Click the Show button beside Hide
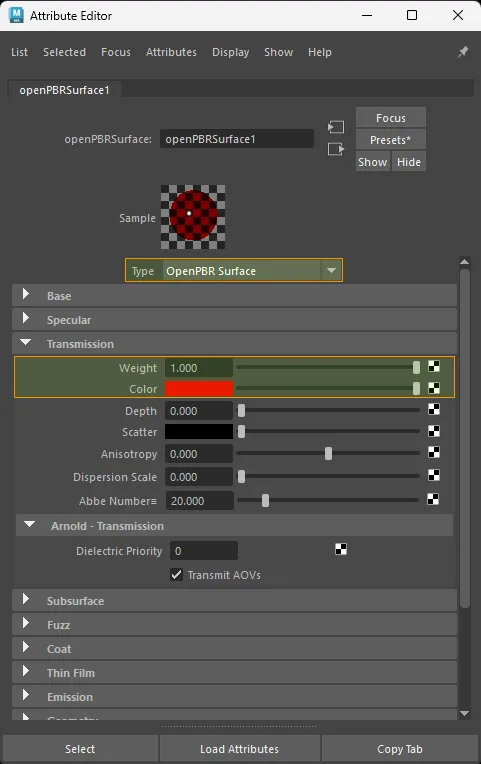This screenshot has height=764, width=481. pos(373,162)
